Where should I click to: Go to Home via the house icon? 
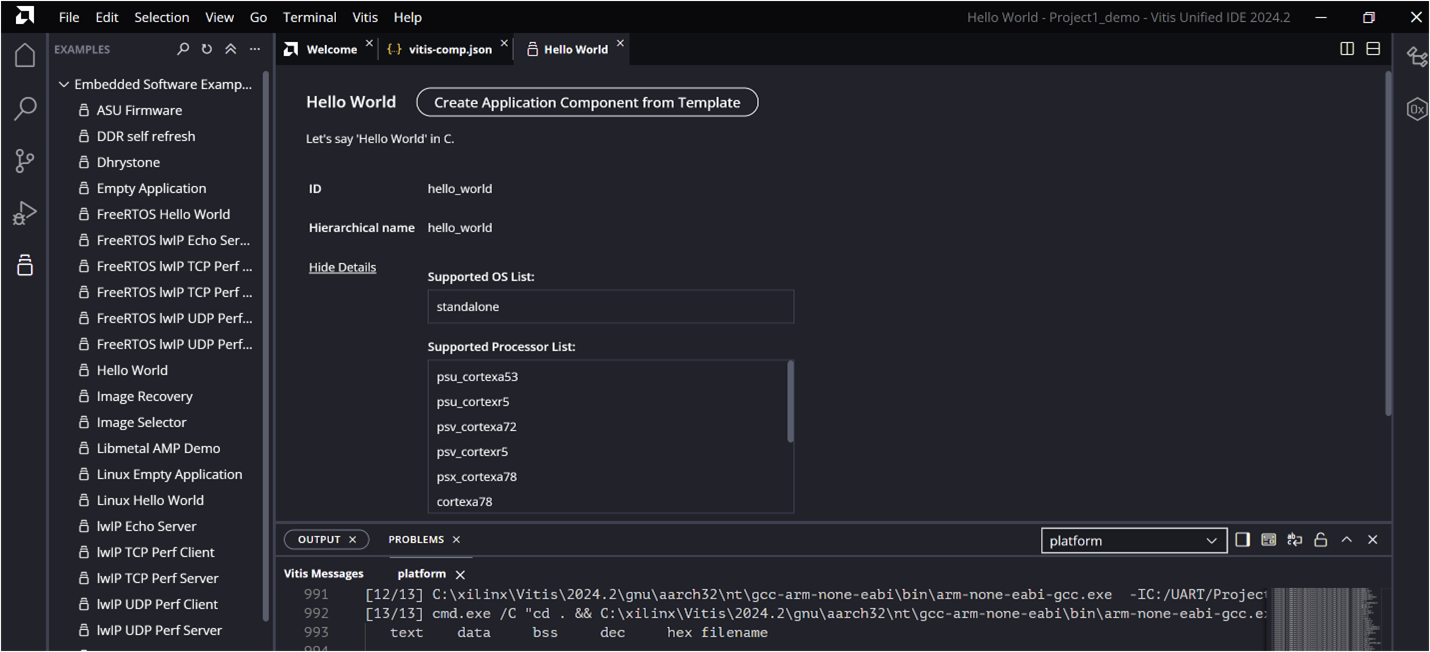pyautogui.click(x=24, y=55)
